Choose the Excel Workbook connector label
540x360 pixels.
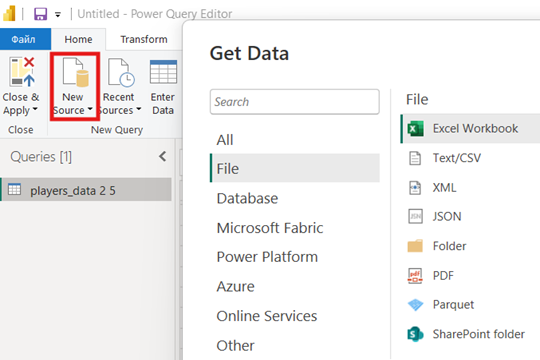pos(475,128)
